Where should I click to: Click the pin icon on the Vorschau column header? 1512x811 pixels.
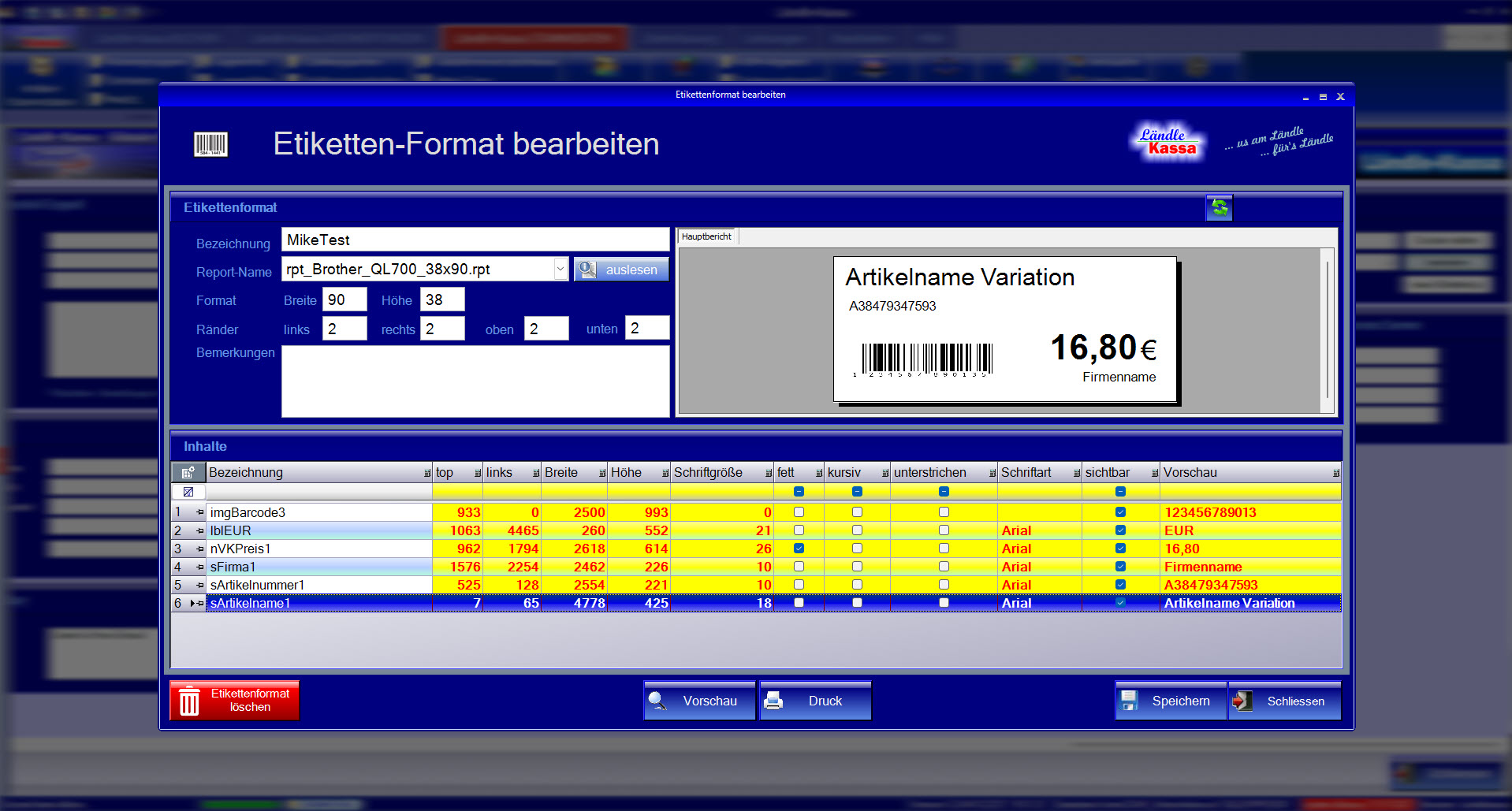[1336, 474]
